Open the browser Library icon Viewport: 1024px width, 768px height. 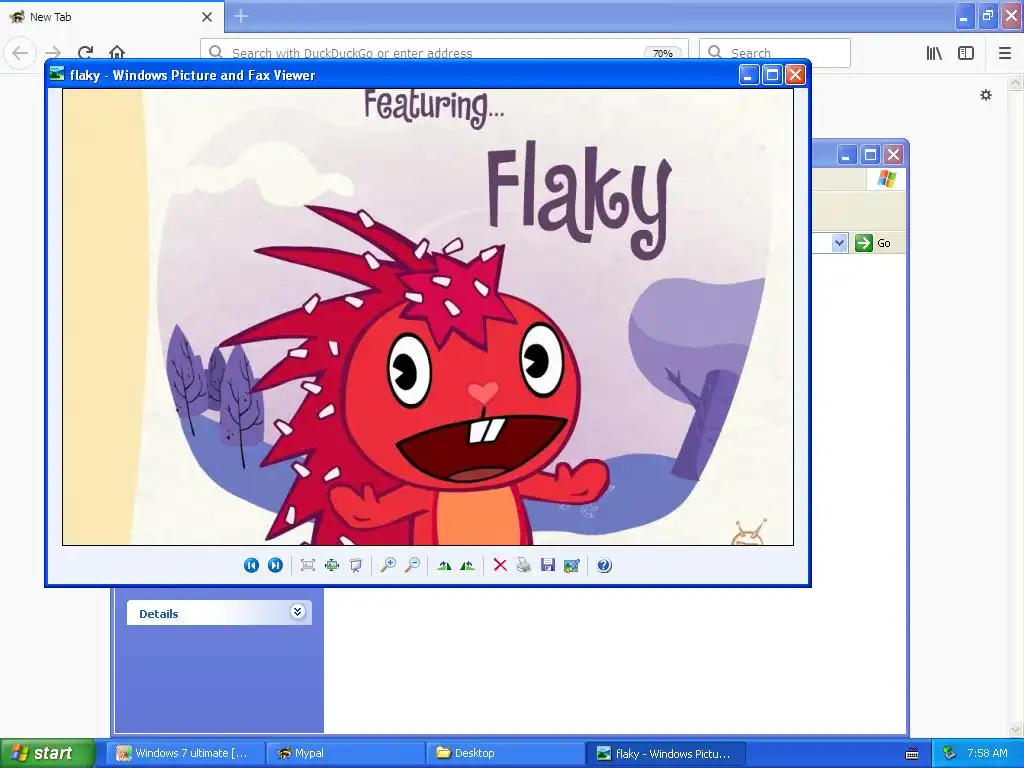[x=934, y=53]
